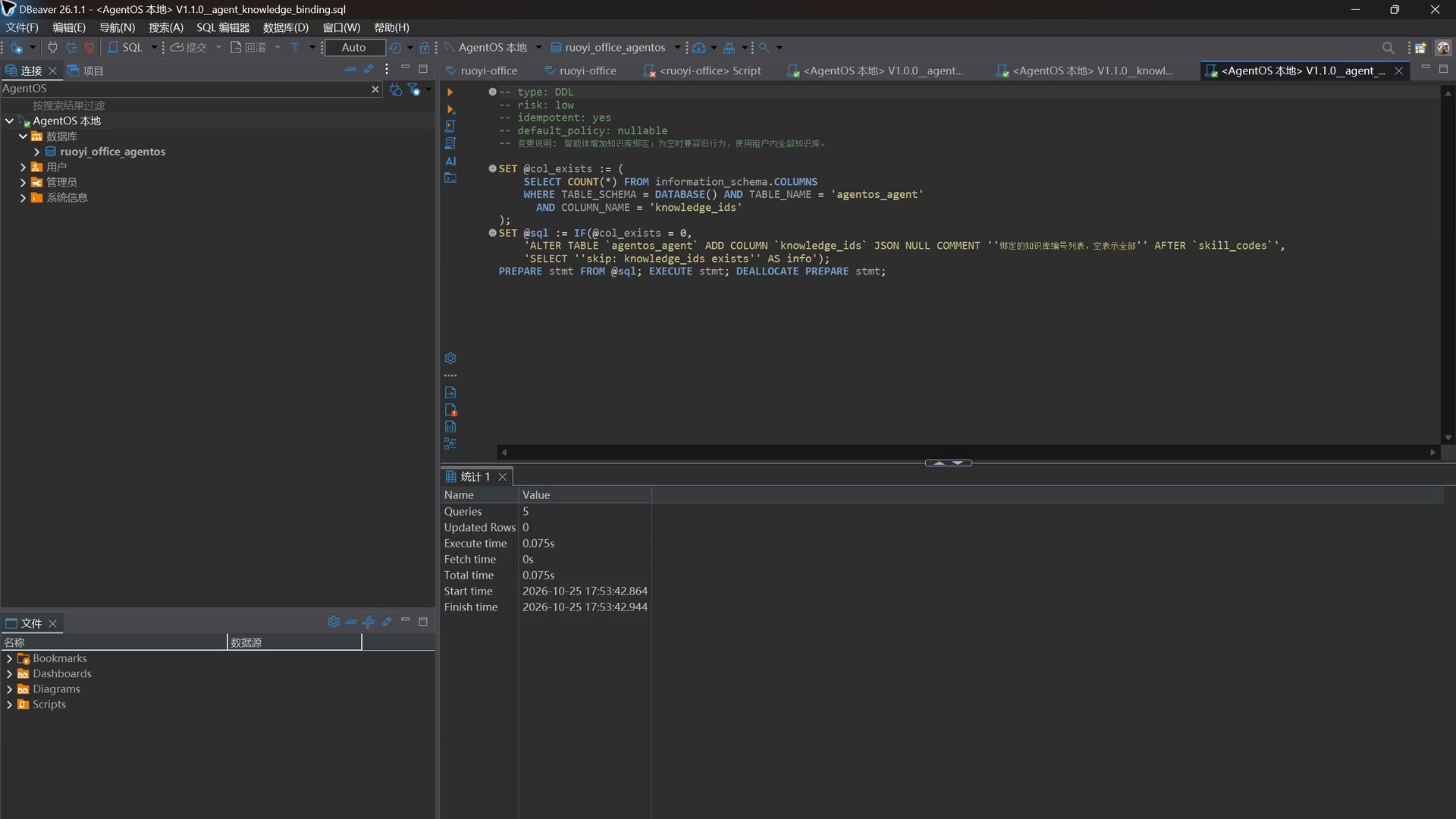Click the reconnect icon in toolbar
This screenshot has height=819, width=1456.
[71, 47]
